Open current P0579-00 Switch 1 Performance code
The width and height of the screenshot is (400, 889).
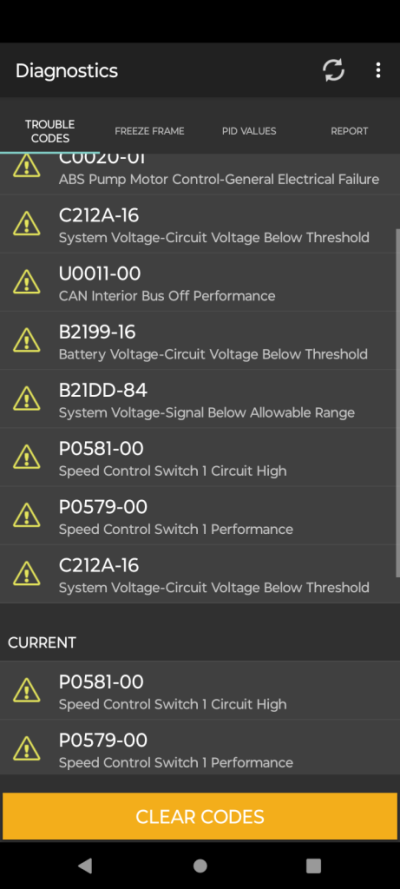coord(200,748)
